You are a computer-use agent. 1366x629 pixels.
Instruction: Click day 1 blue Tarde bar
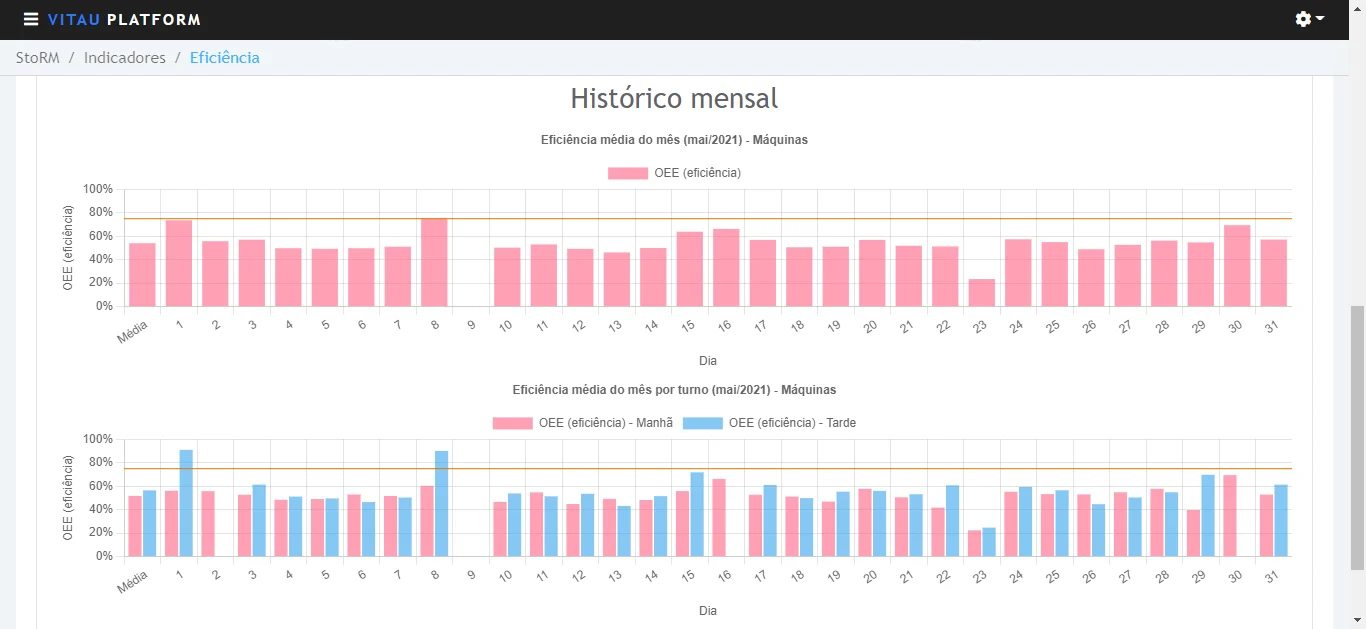pyautogui.click(x=186, y=503)
